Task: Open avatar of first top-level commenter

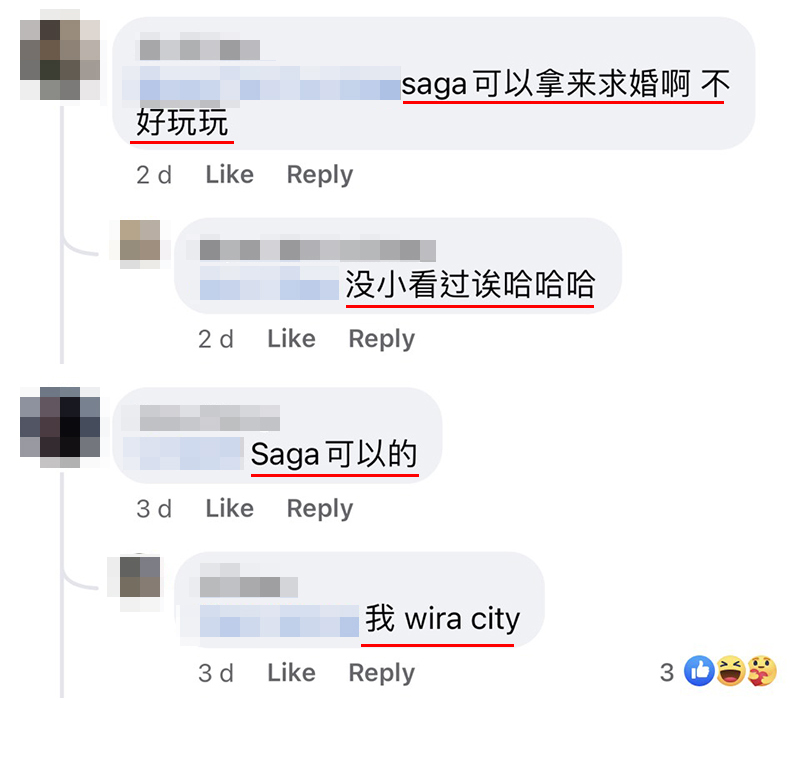Action: tap(60, 60)
